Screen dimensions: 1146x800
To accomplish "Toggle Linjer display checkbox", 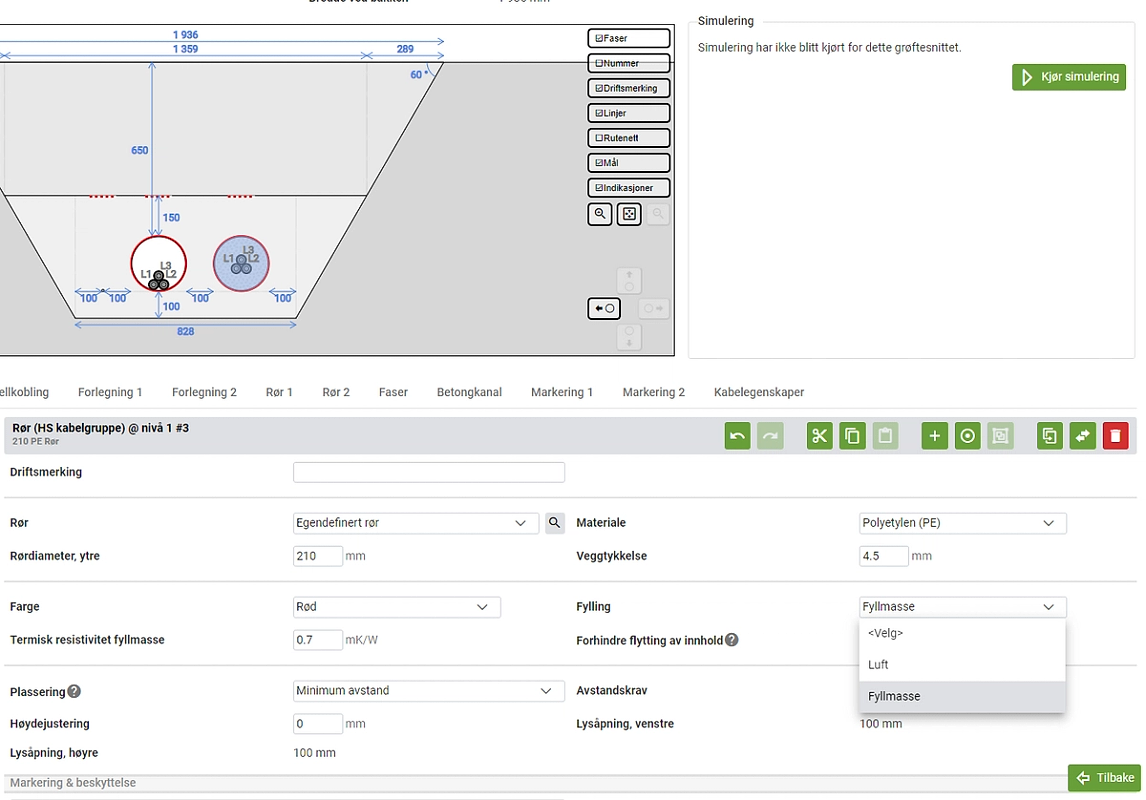I will tap(629, 113).
